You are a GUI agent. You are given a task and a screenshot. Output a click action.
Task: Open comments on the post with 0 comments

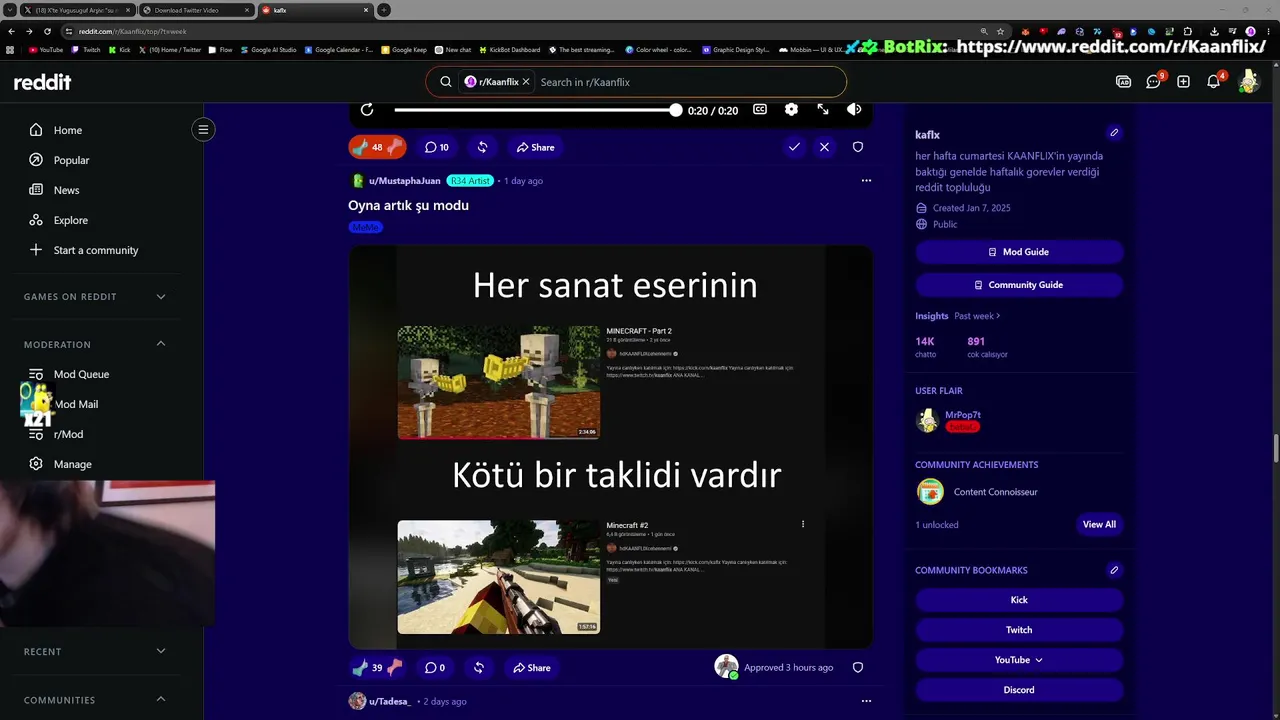pos(434,667)
